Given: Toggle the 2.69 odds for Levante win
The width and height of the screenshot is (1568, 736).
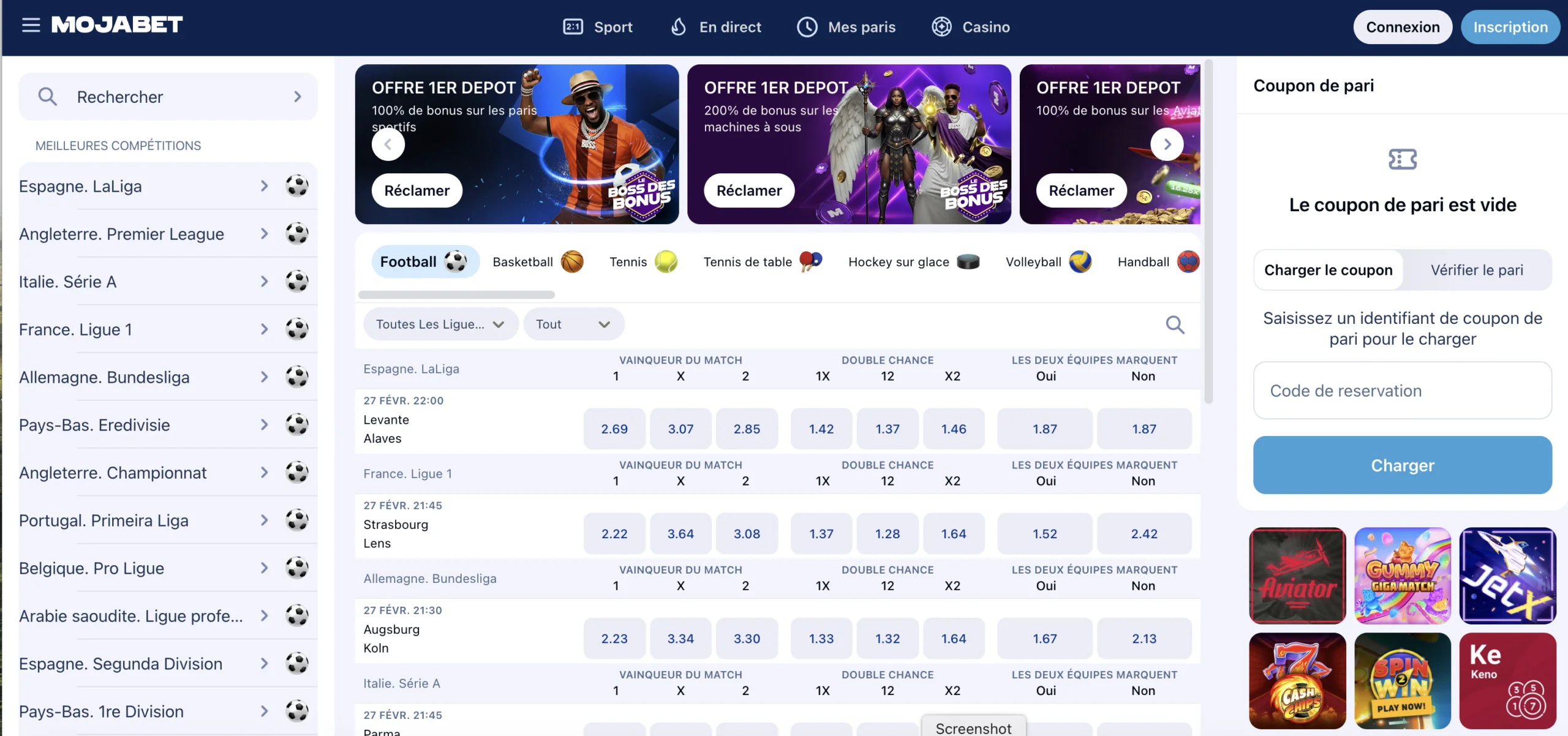Looking at the screenshot, I should 614,429.
